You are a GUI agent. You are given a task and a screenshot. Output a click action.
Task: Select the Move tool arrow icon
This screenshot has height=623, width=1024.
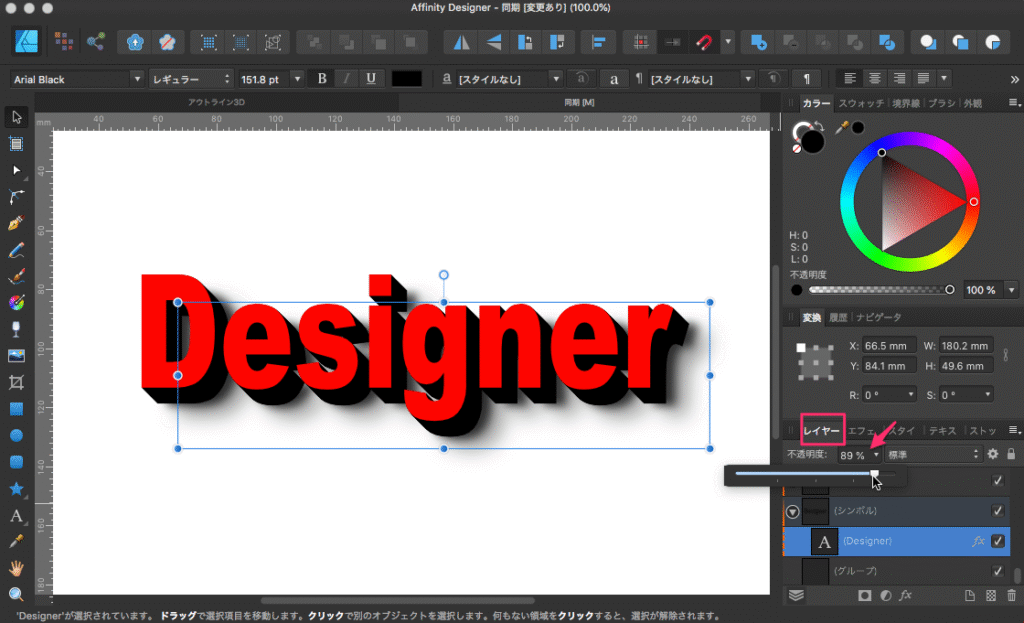point(16,117)
